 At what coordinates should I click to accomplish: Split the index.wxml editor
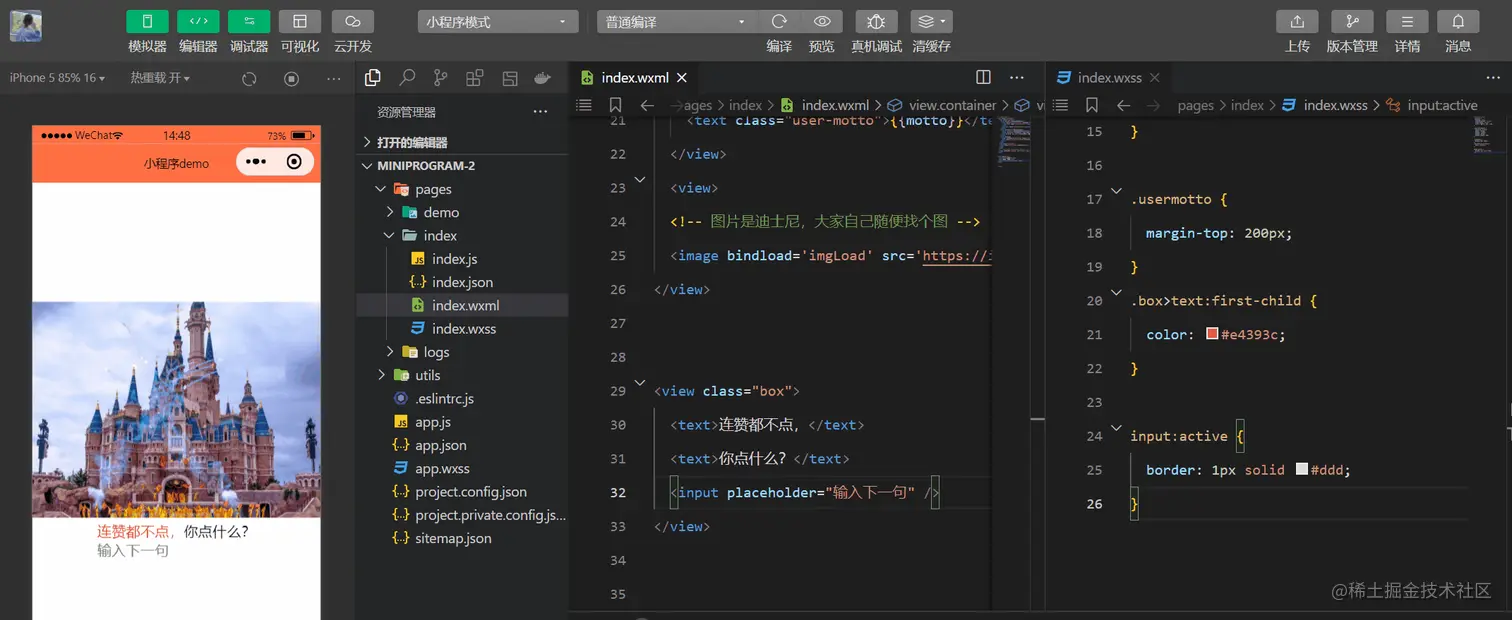point(983,77)
